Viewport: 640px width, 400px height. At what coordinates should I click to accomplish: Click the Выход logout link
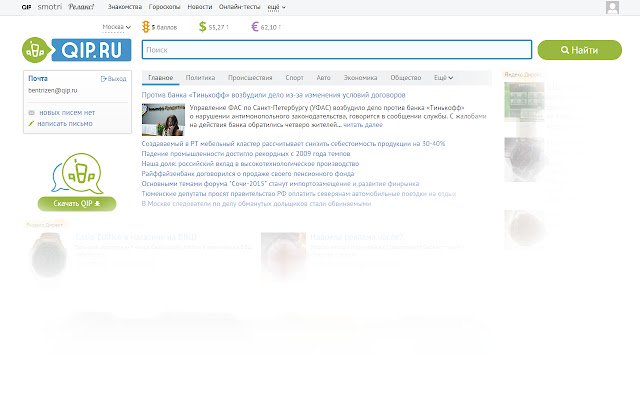pos(113,79)
